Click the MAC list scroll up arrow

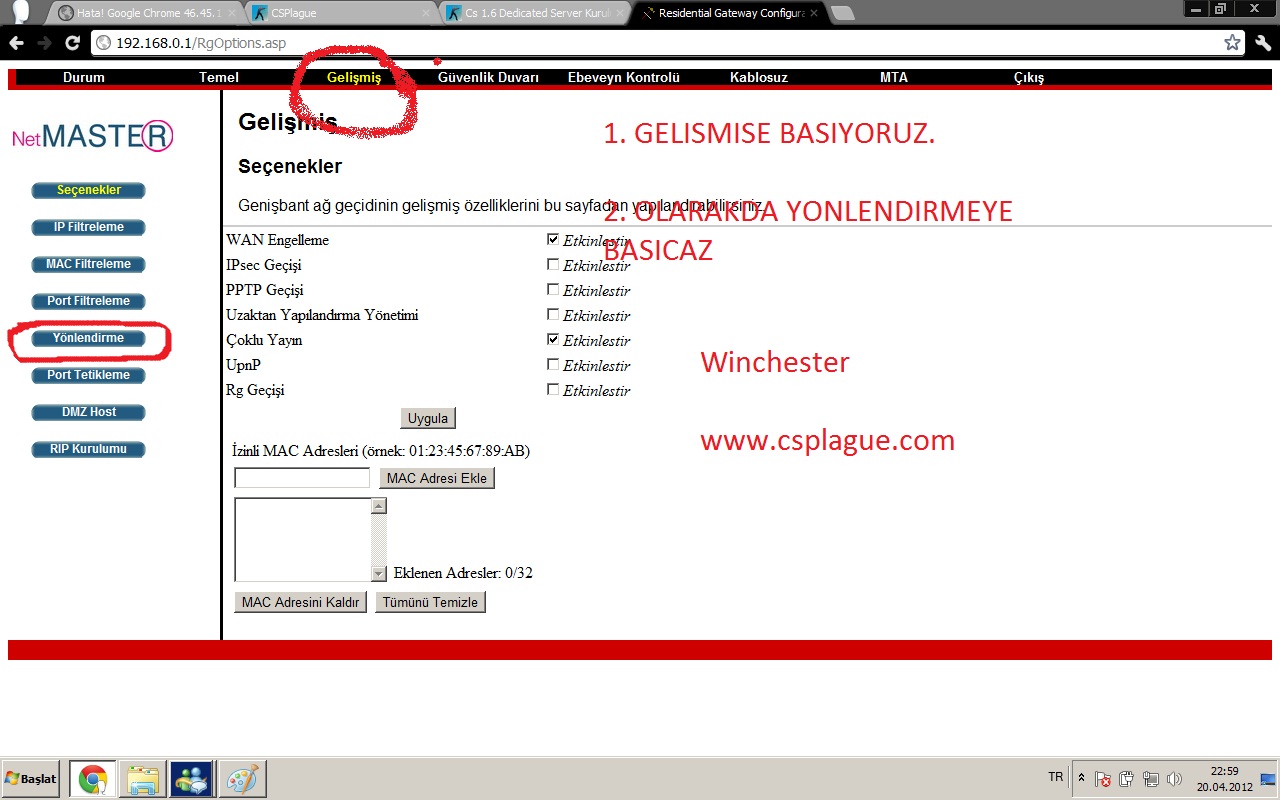(378, 506)
